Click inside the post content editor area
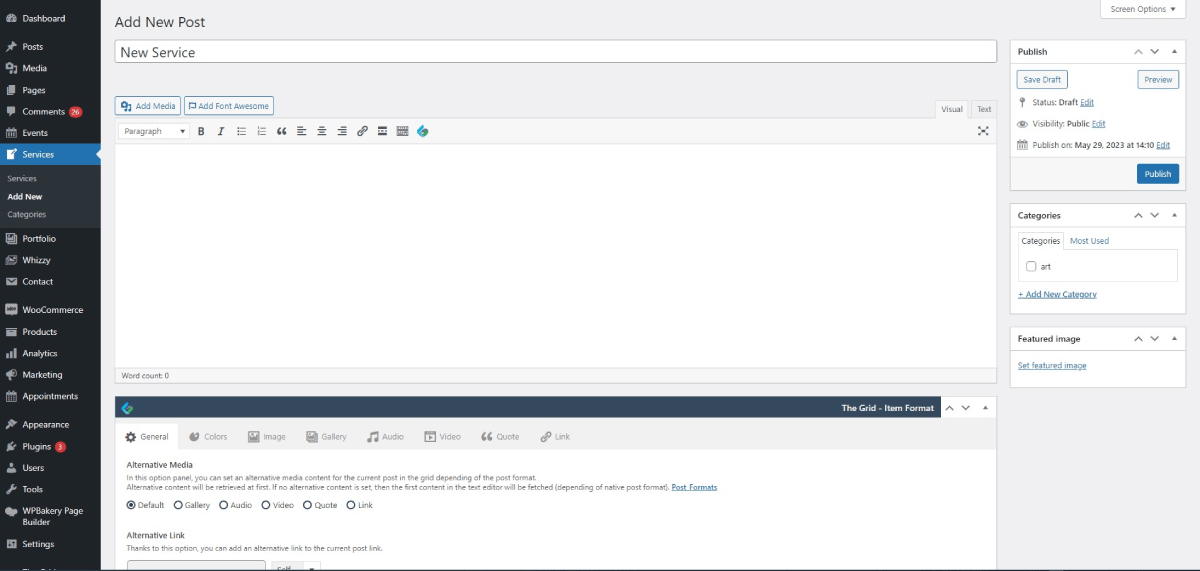The image size is (1200, 571). coord(556,255)
